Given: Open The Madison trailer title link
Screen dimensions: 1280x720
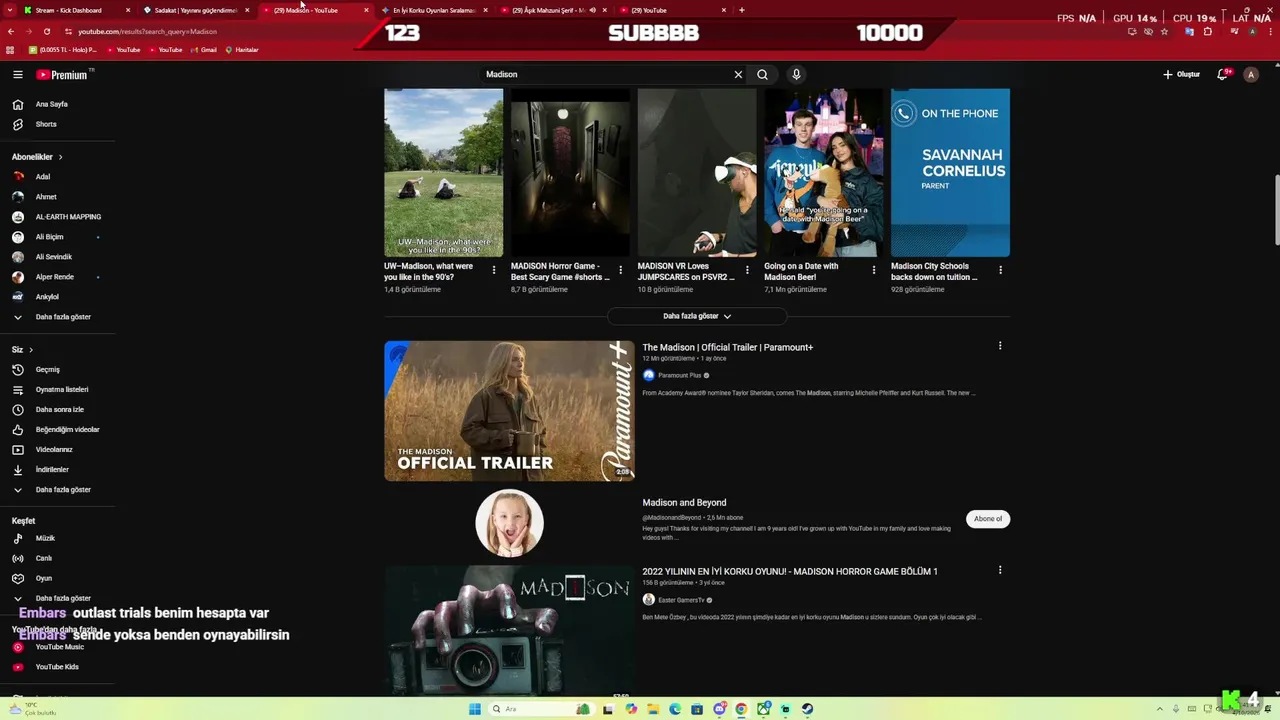Looking at the screenshot, I should (728, 347).
